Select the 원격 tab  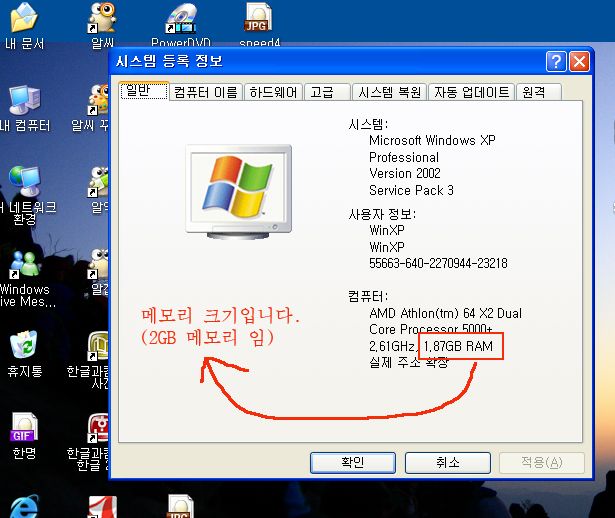539,93
